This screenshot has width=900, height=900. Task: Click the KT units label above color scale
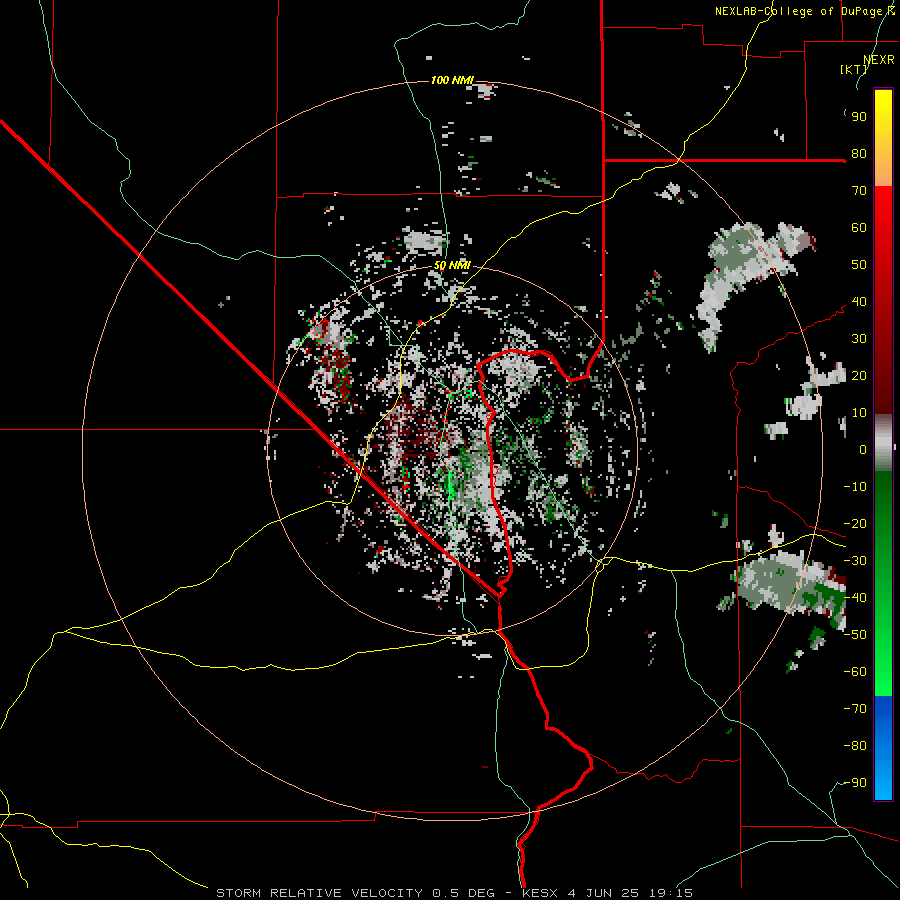coord(854,69)
